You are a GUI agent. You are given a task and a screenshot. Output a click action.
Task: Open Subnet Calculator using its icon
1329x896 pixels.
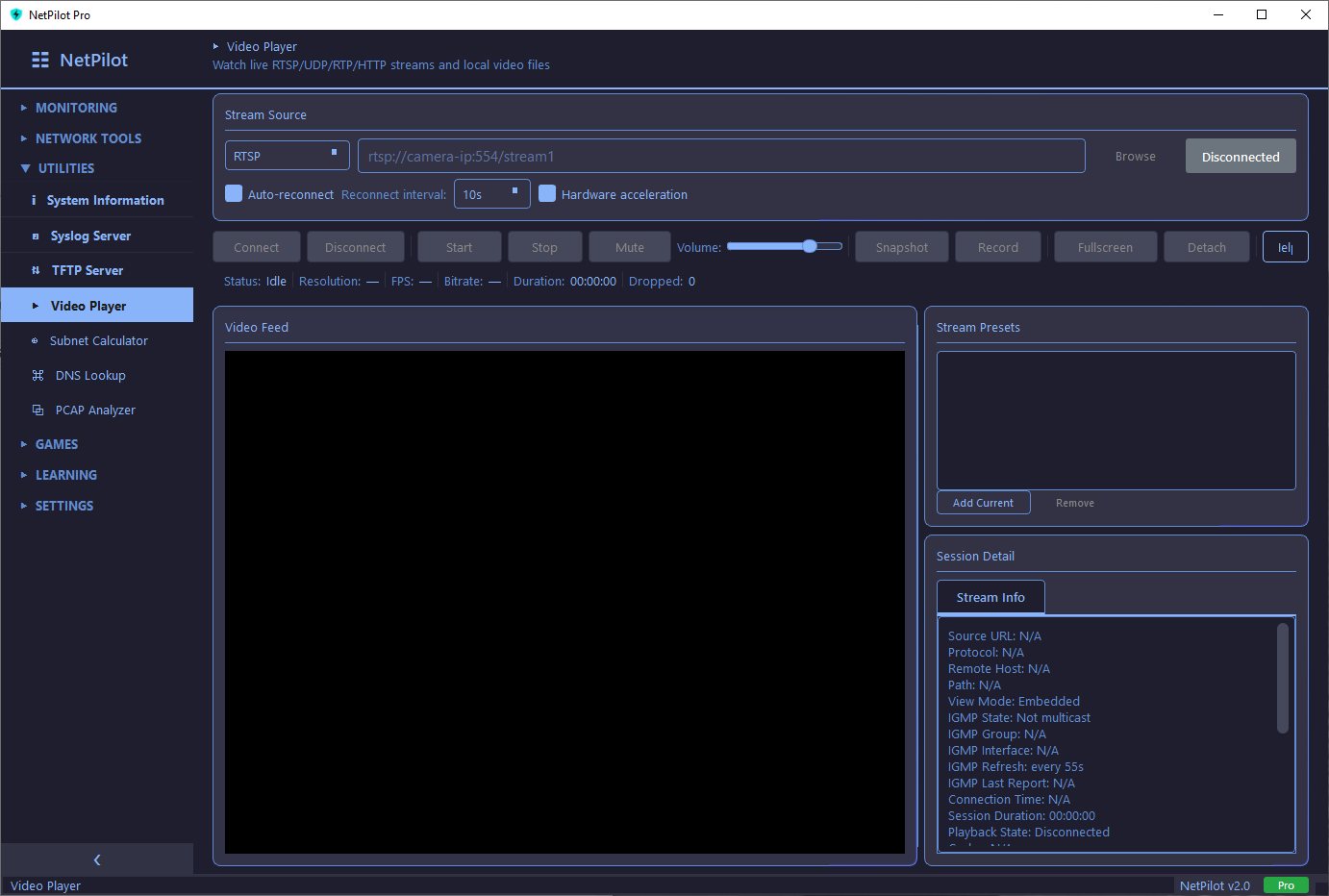tap(35, 340)
